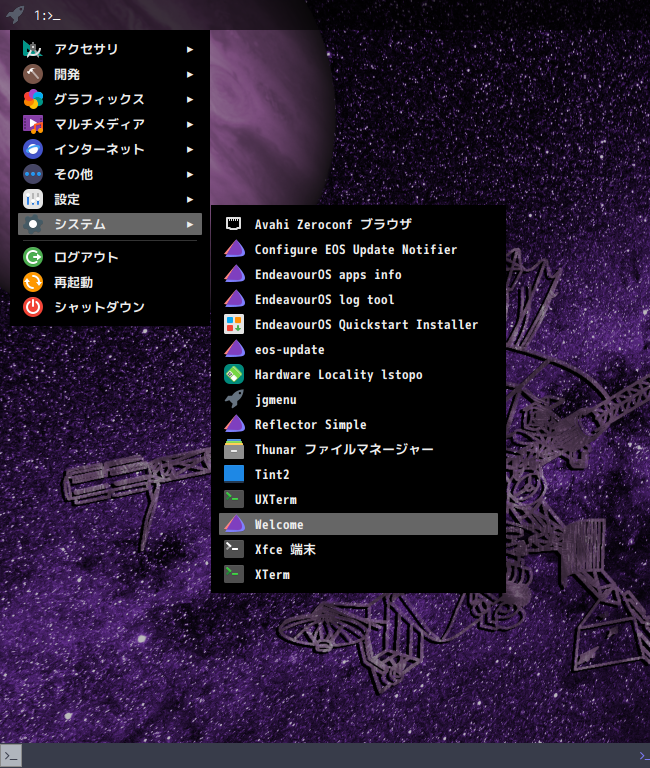
Task: Click the グラフィックス colorful icon
Action: click(x=33, y=99)
